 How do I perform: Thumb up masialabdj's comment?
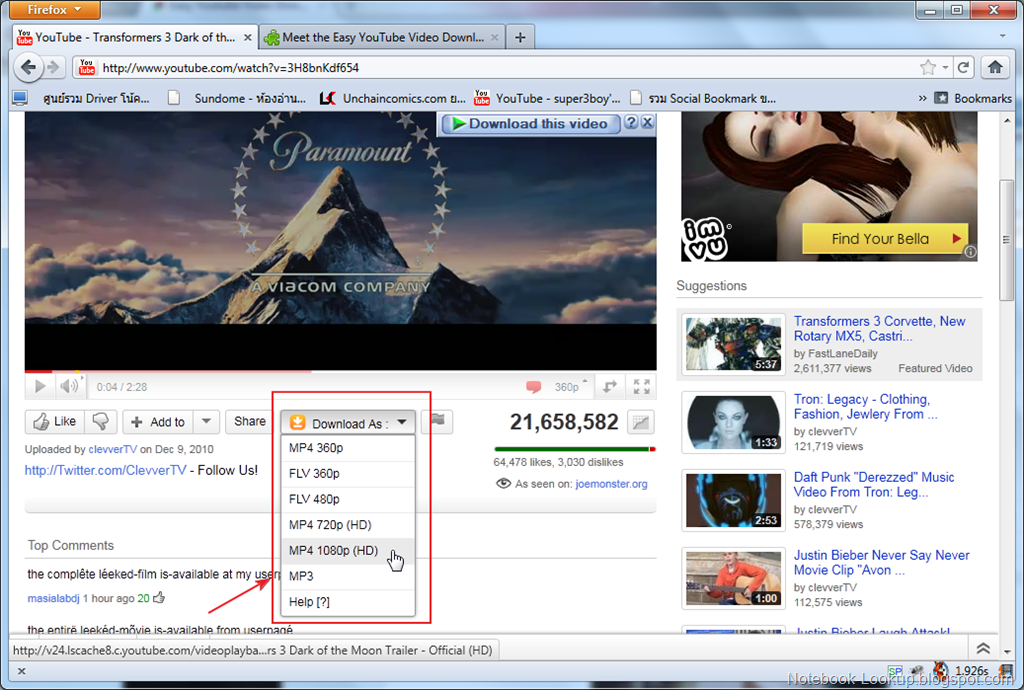point(159,597)
